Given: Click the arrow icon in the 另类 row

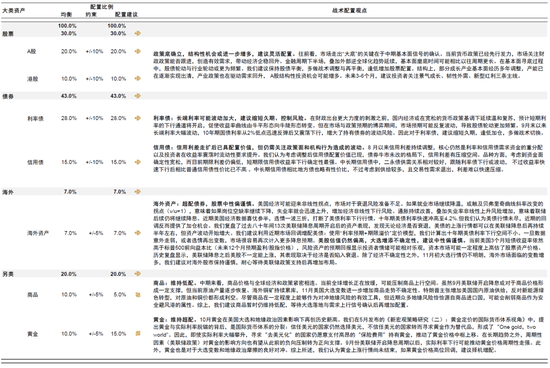Looking at the screenshot, I should click(138, 274).
